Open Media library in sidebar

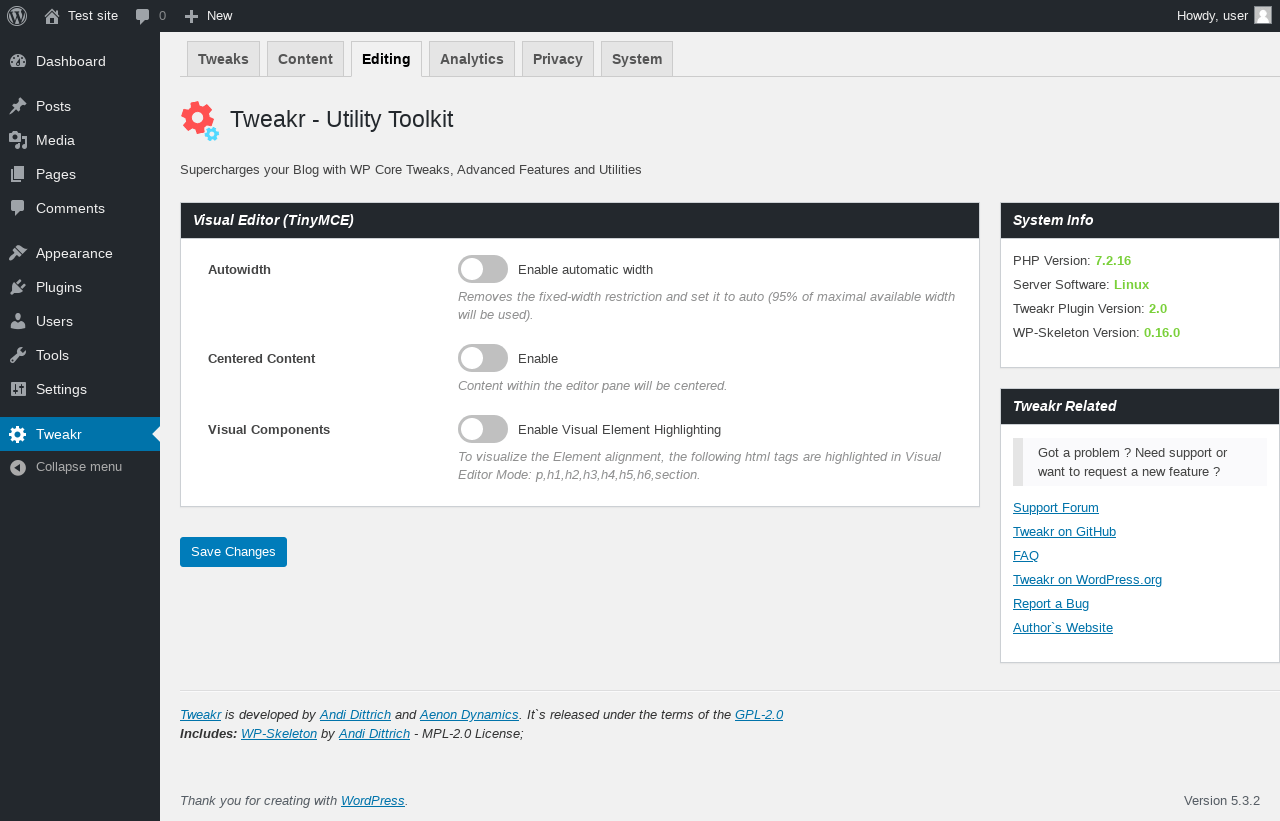[x=55, y=140]
